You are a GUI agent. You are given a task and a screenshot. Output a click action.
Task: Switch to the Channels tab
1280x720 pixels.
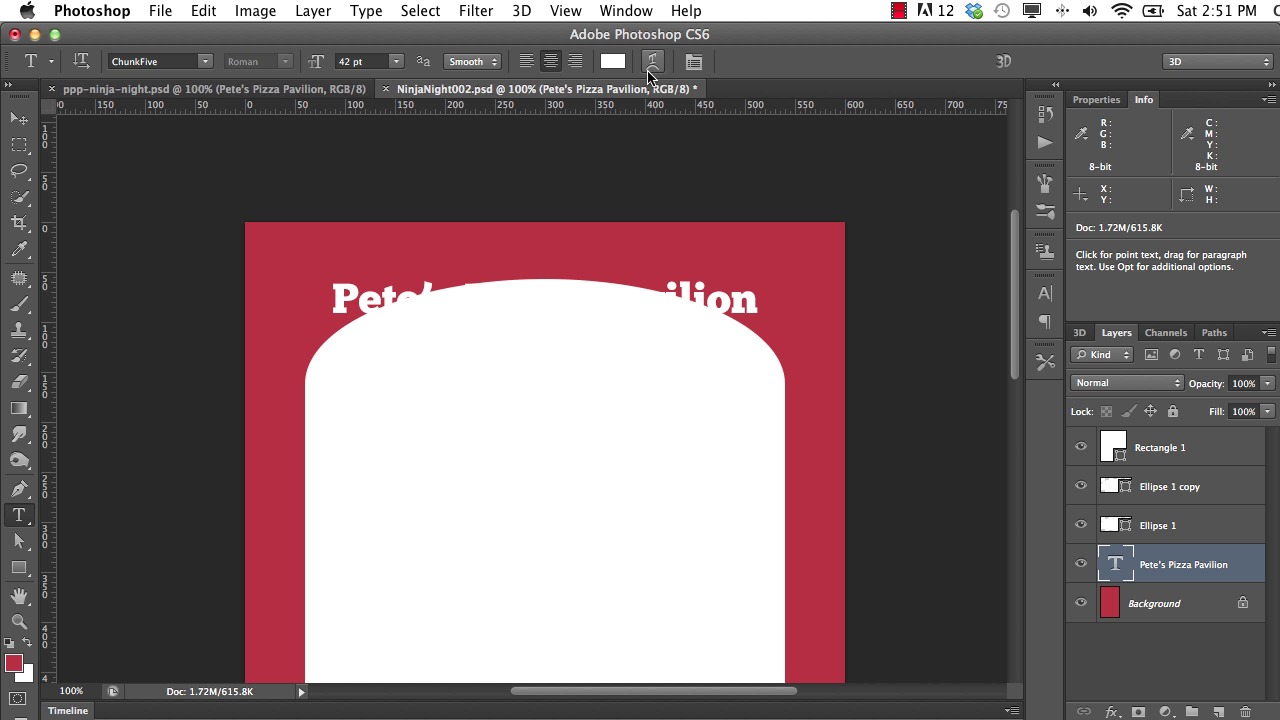1165,333
